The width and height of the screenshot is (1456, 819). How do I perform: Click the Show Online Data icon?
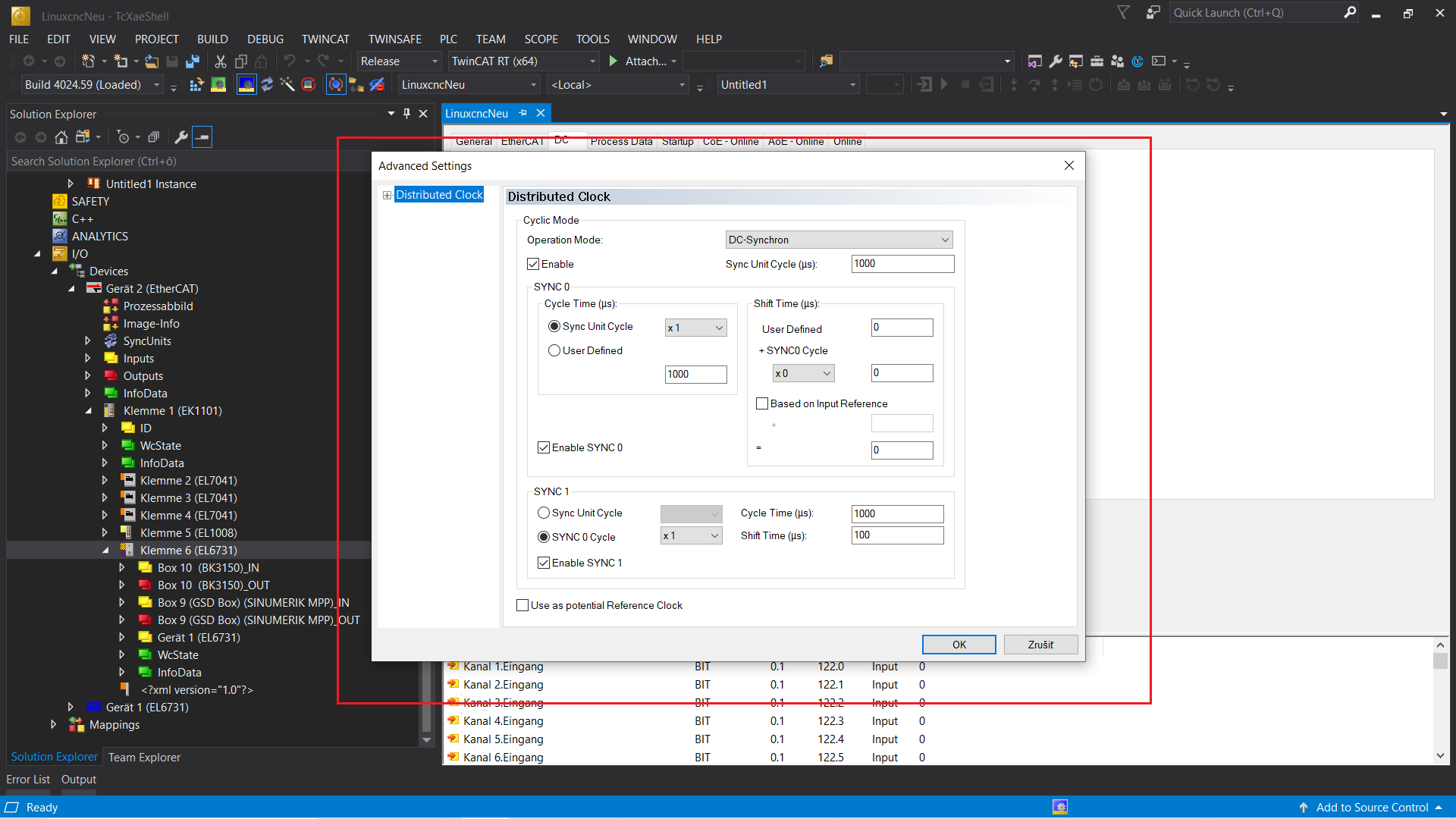click(336, 85)
